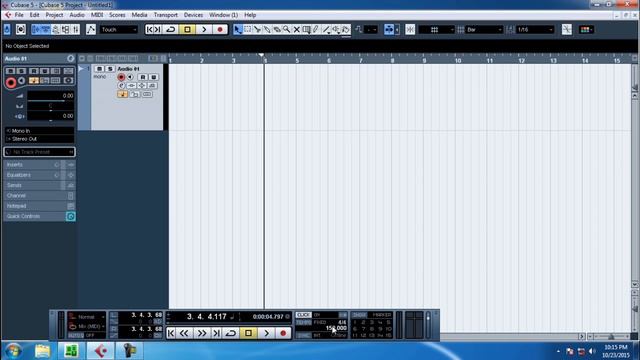Open the File menu

click(x=19, y=15)
